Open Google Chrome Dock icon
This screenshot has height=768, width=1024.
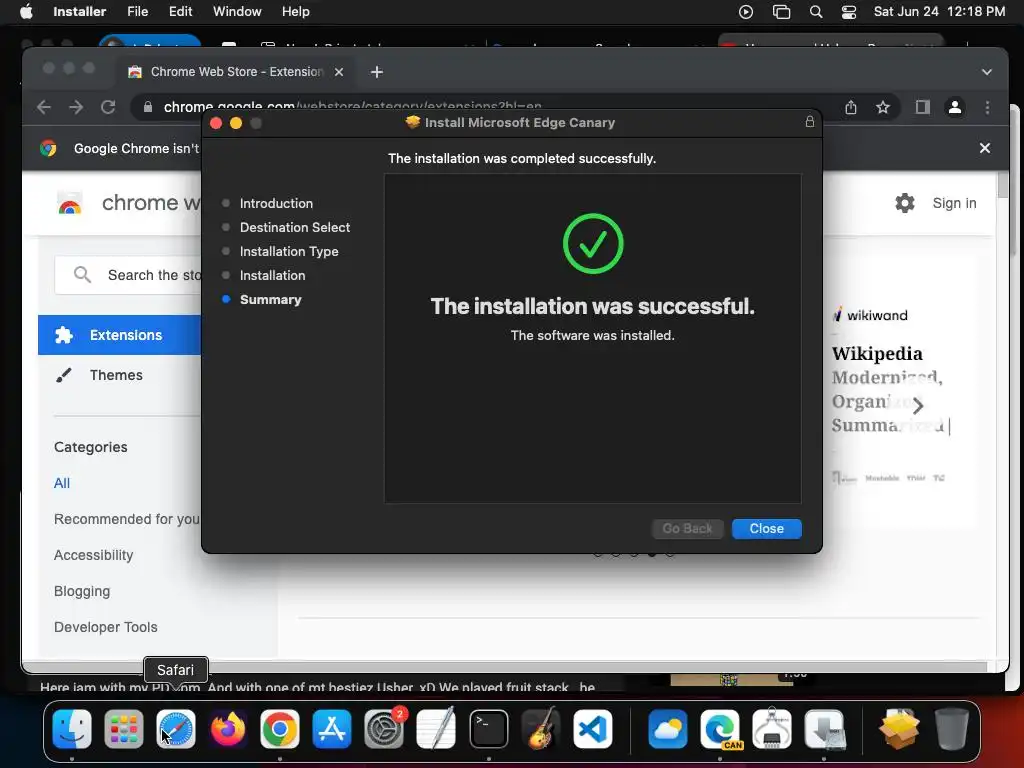click(x=280, y=728)
